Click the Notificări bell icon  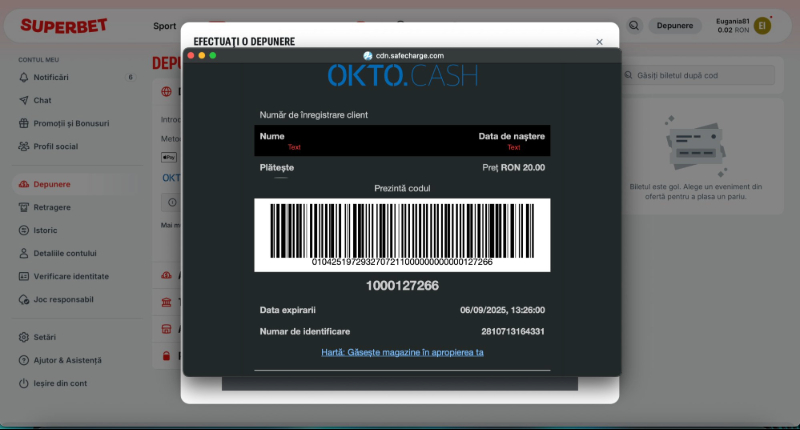tap(23, 77)
